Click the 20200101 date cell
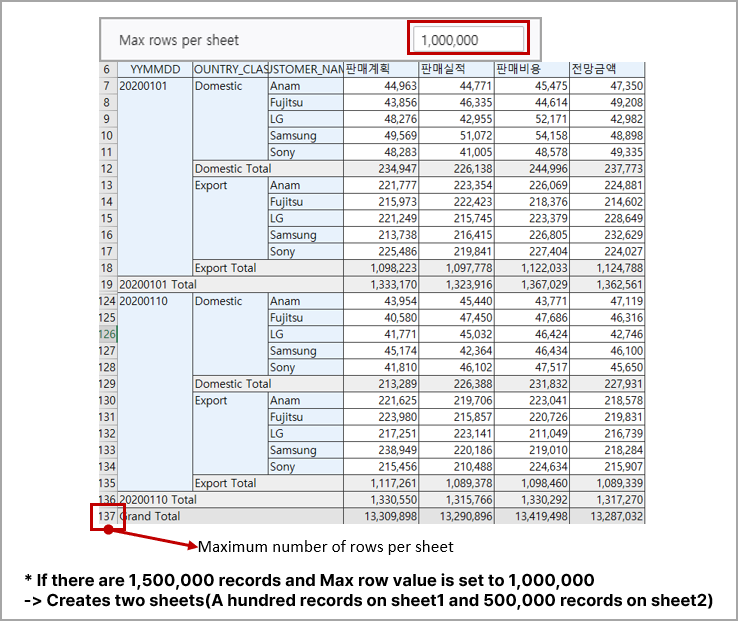The width and height of the screenshot is (738, 621). pyautogui.click(x=155, y=177)
